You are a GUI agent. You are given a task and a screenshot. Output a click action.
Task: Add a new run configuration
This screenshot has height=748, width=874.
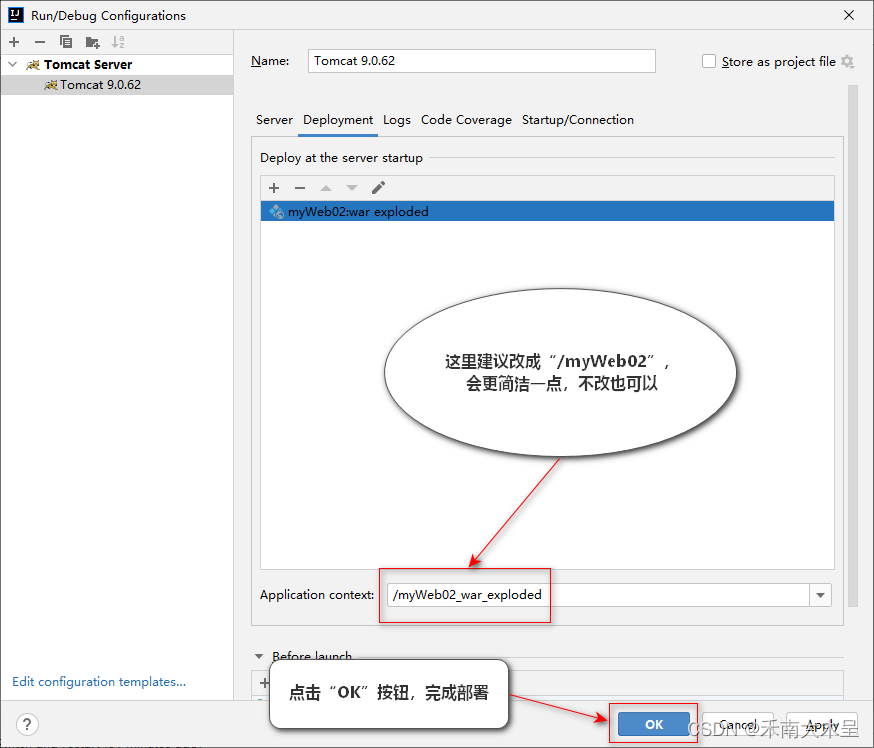[x=14, y=42]
